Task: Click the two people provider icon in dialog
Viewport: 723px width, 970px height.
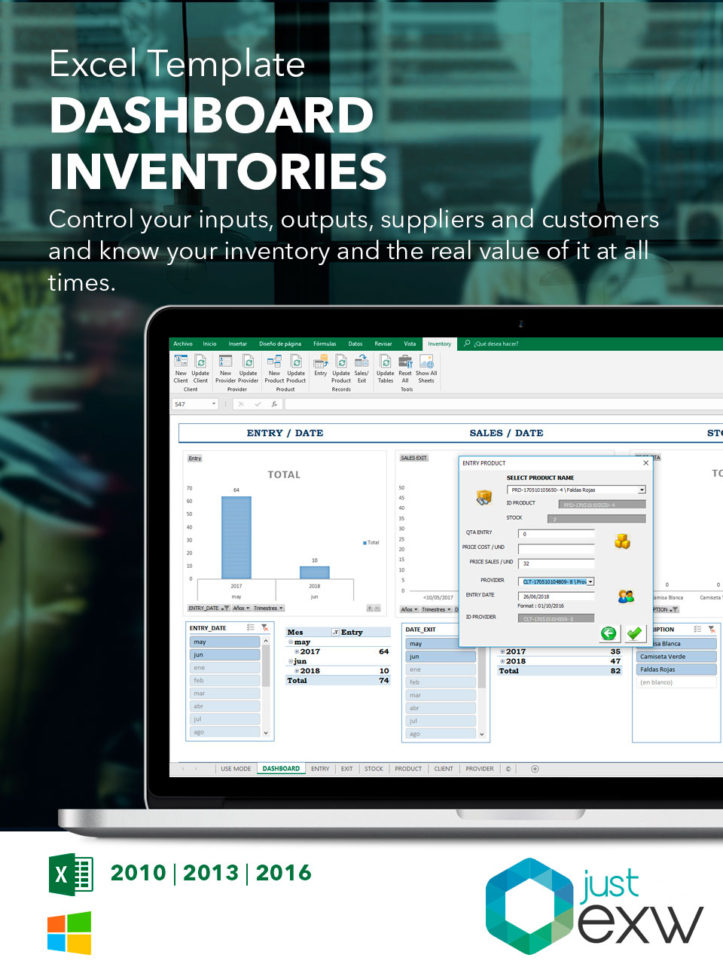Action: [626, 596]
